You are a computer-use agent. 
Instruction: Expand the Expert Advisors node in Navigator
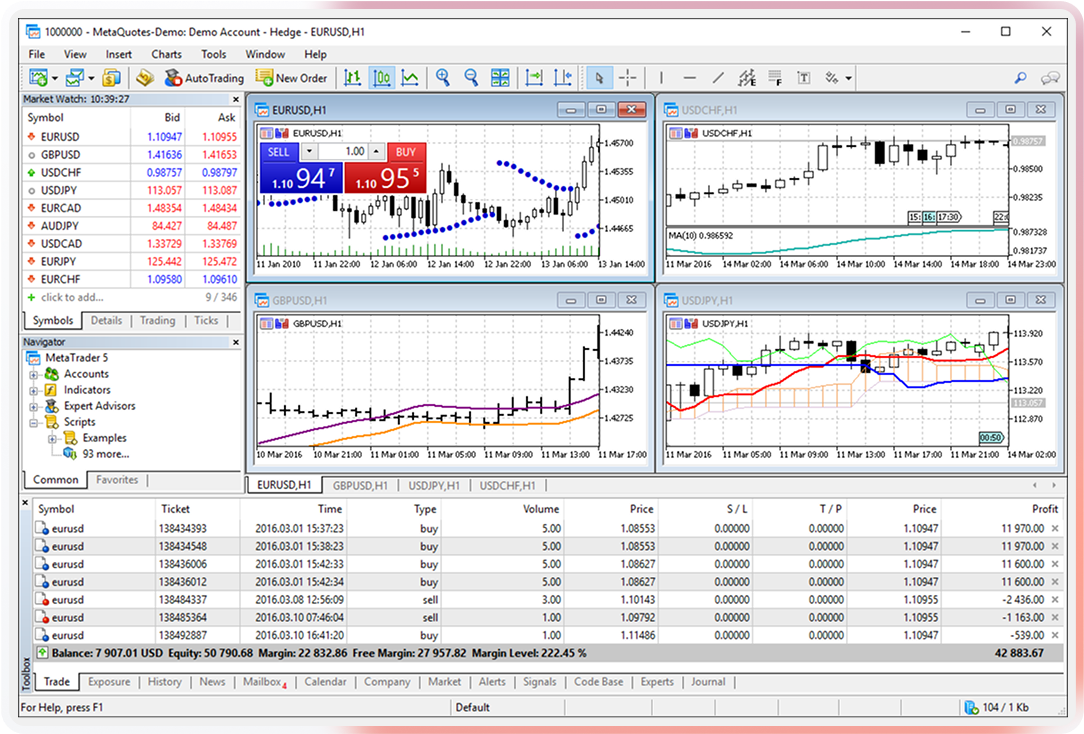tap(33, 406)
